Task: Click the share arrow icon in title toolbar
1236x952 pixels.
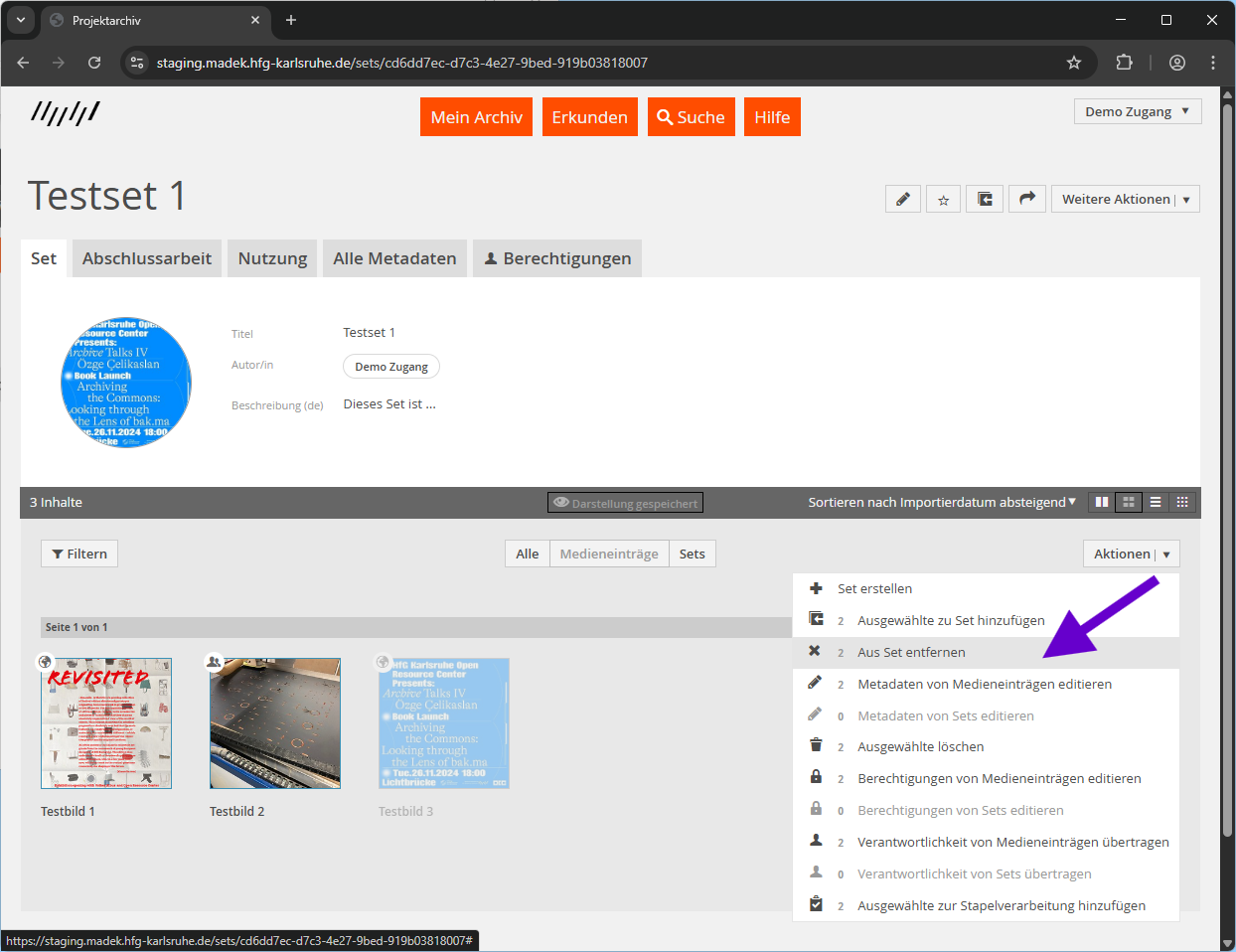Action: (1027, 200)
